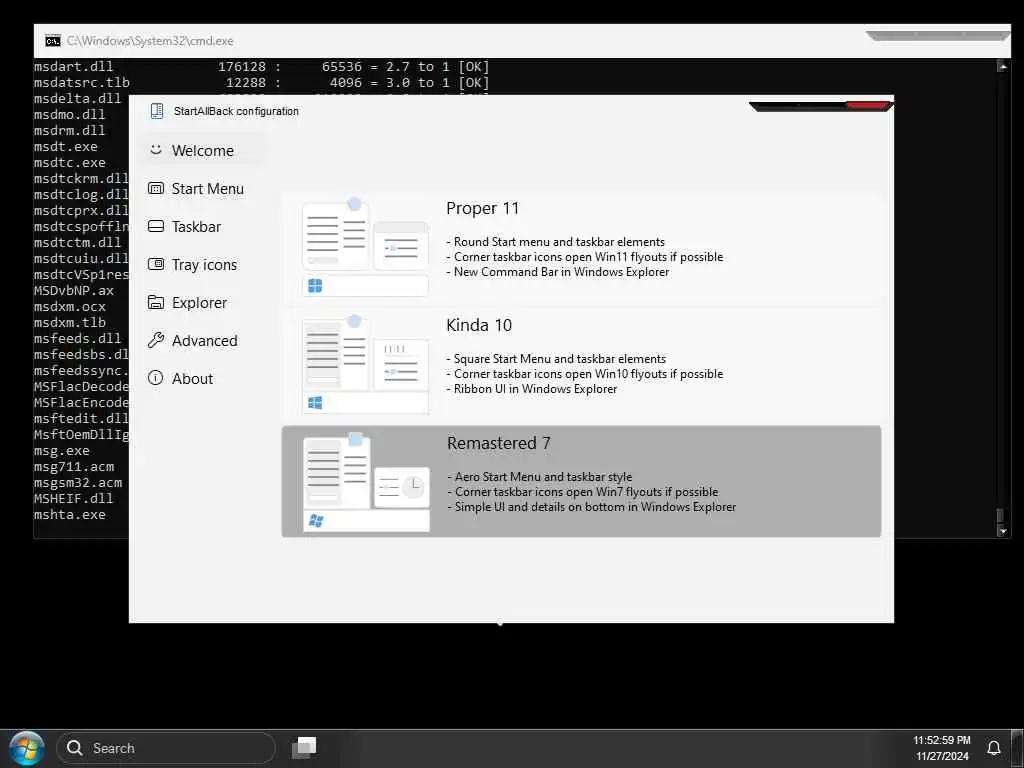Select the Remastered 7 theme heading

point(498,443)
